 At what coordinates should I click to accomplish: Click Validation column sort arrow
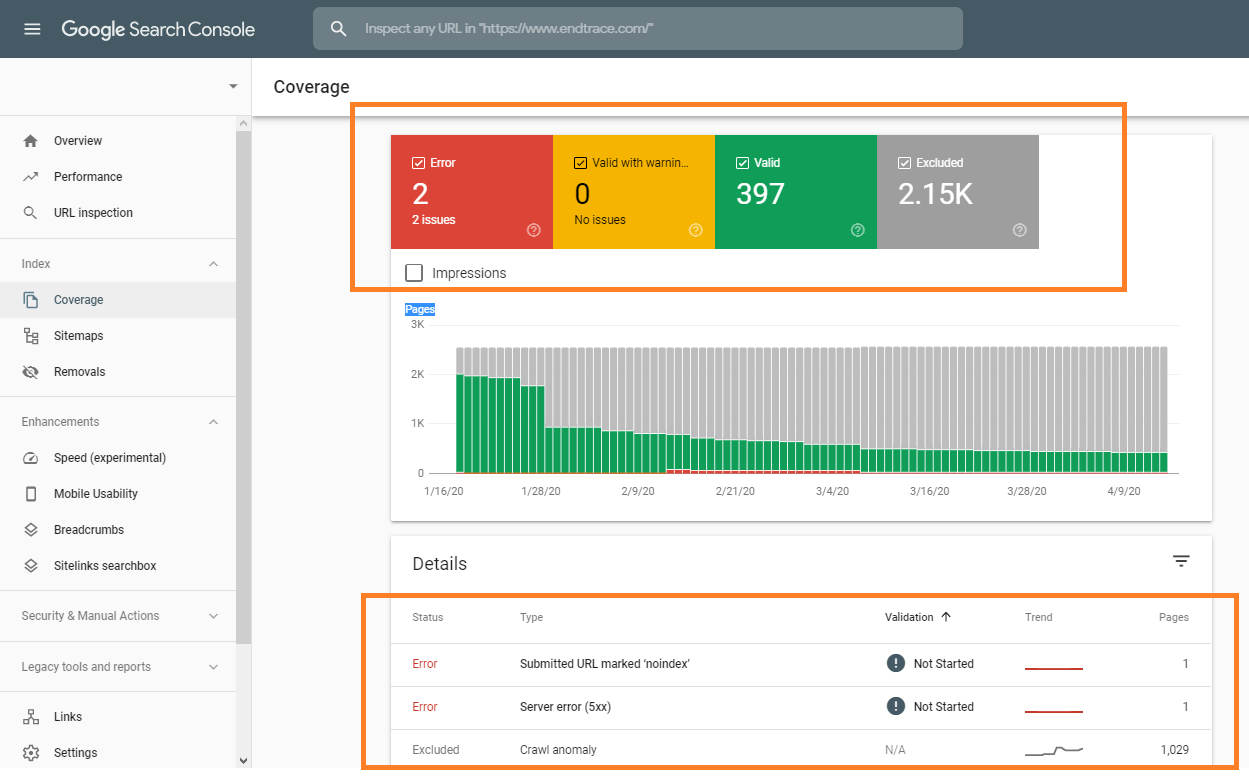click(x=946, y=617)
